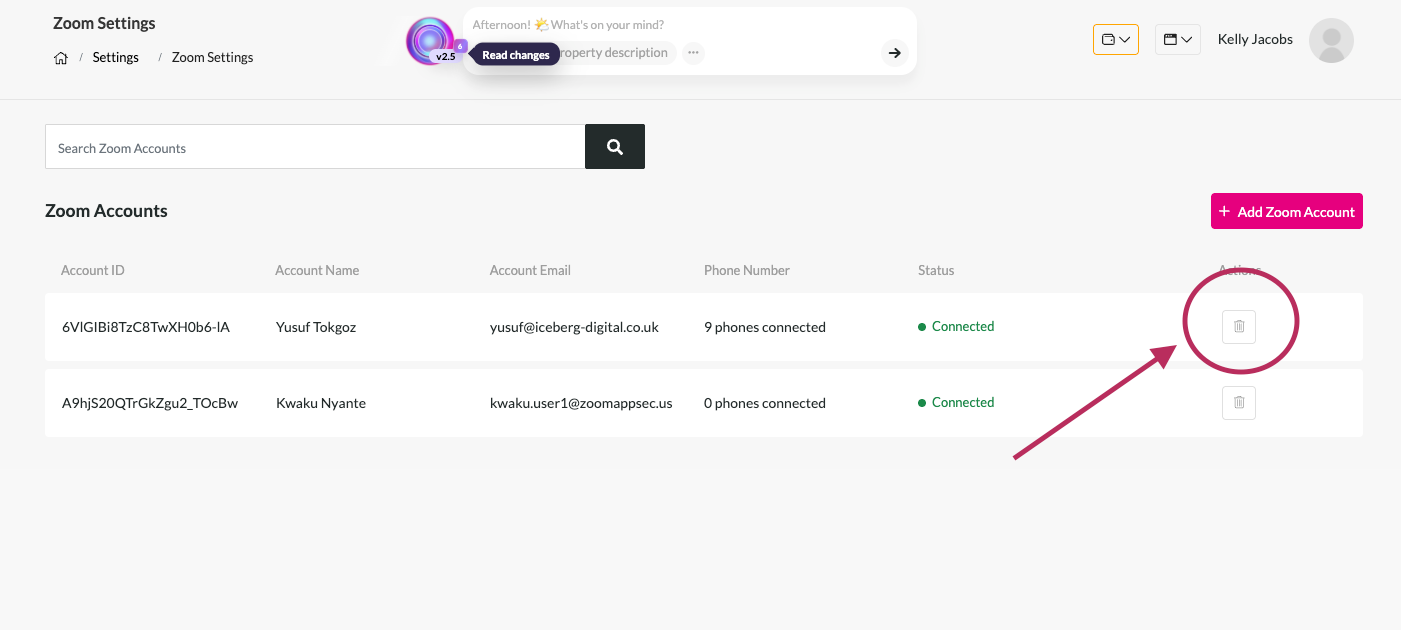
Task: Focus the Search Zoom Accounts field
Action: point(315,147)
